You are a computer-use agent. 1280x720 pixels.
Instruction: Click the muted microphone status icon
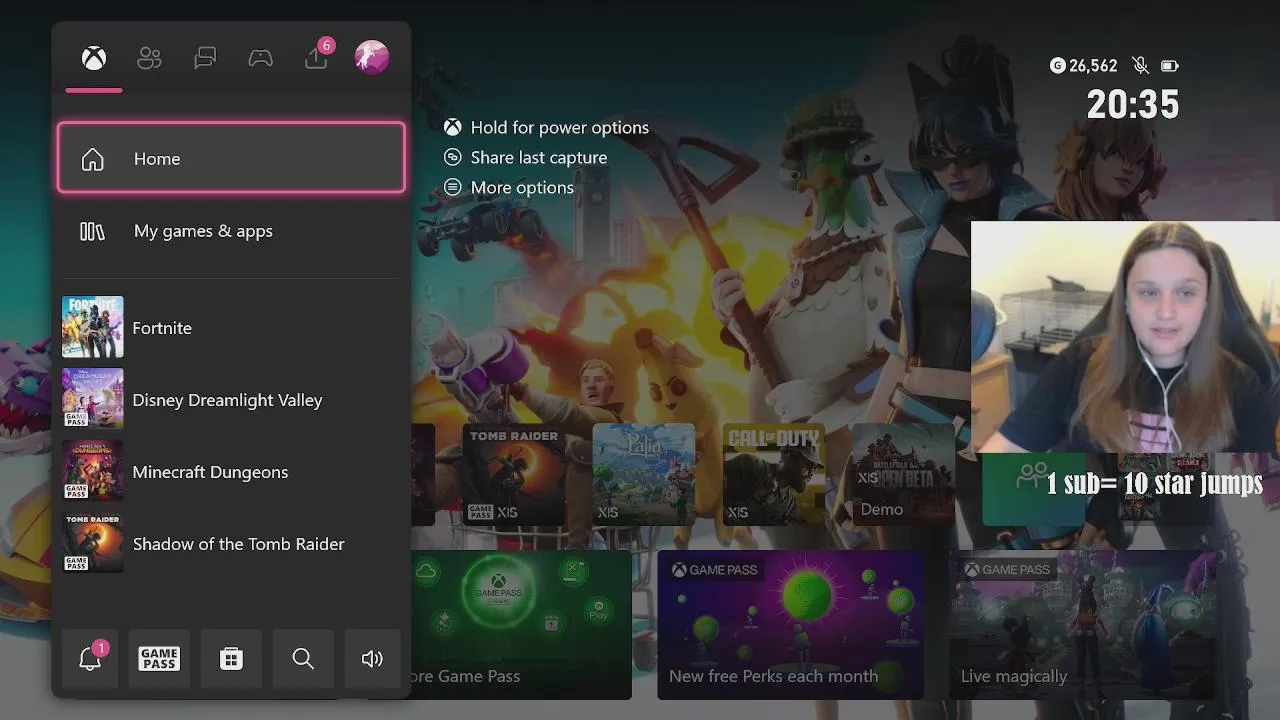(x=1140, y=66)
